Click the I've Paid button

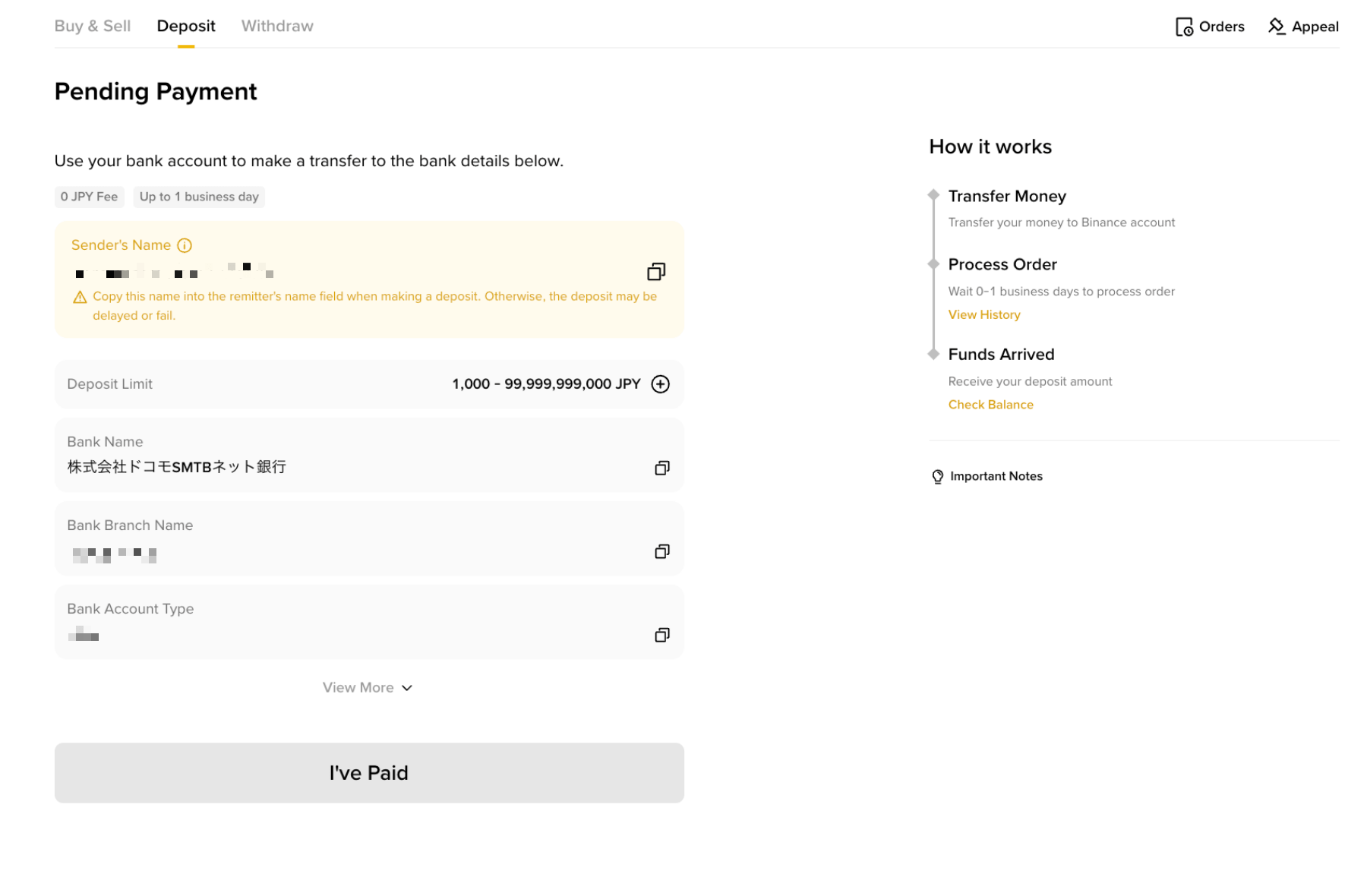(x=369, y=773)
